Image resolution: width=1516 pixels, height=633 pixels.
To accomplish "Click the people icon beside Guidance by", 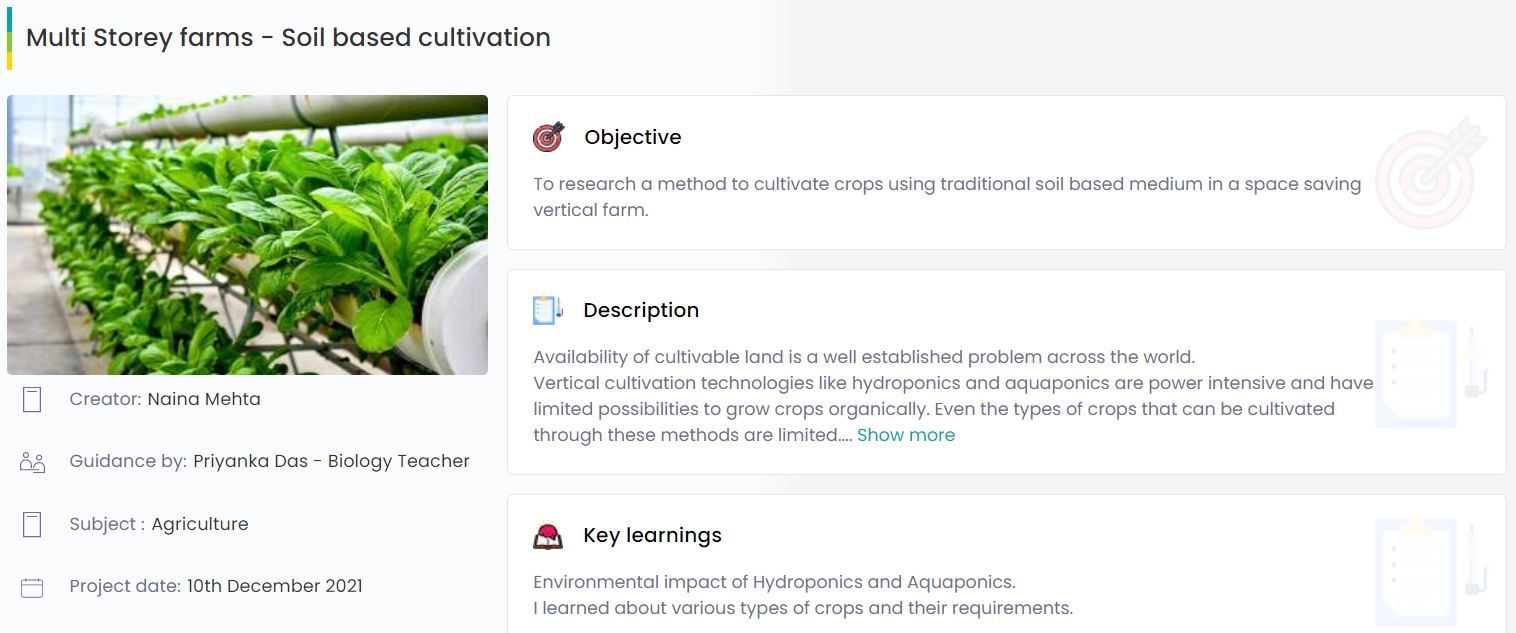I will 32,462.
